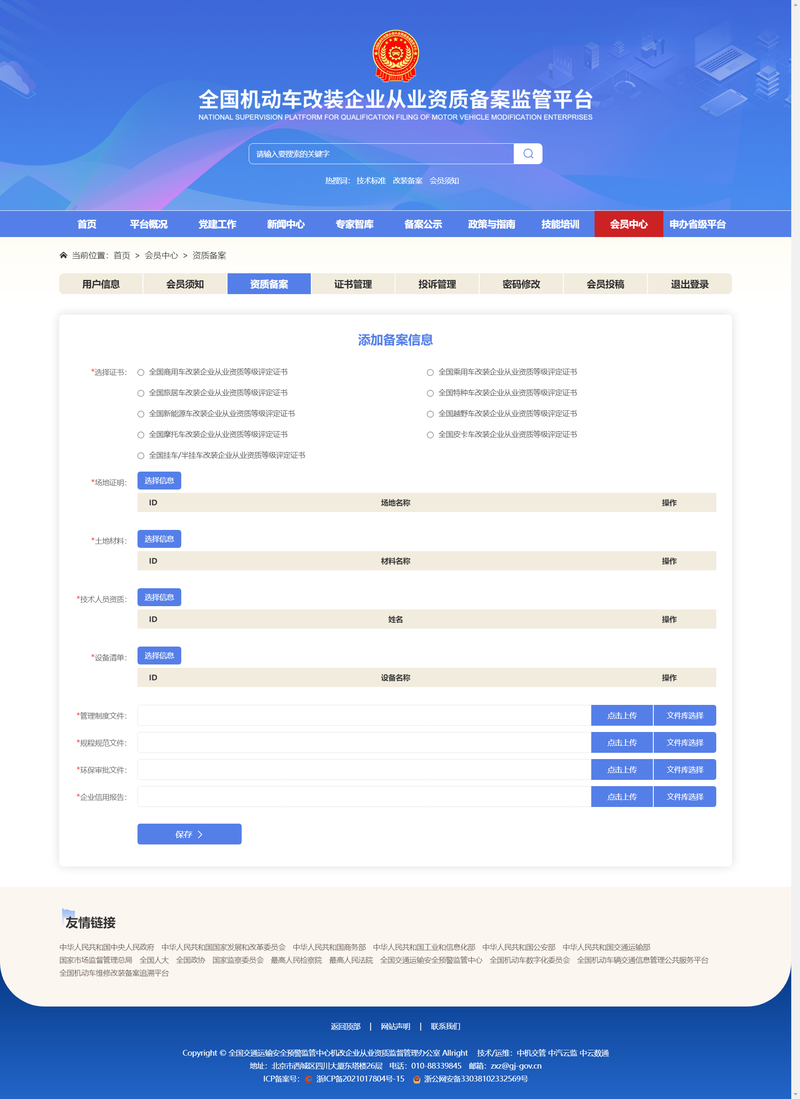This screenshot has width=800, height=1099.
Task: Open the 中华人民共和国公安部 friendly link
Action: (x=519, y=948)
